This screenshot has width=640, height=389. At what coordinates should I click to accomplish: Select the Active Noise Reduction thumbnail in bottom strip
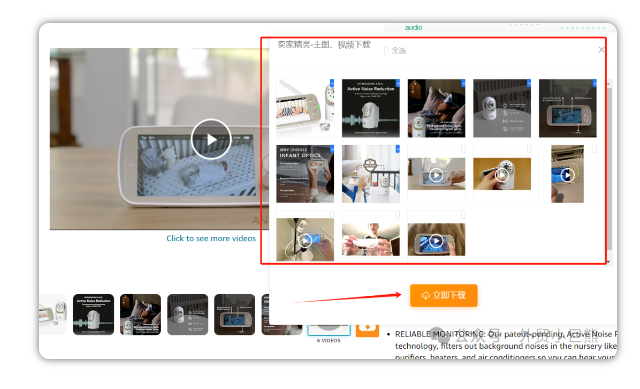(x=93, y=314)
